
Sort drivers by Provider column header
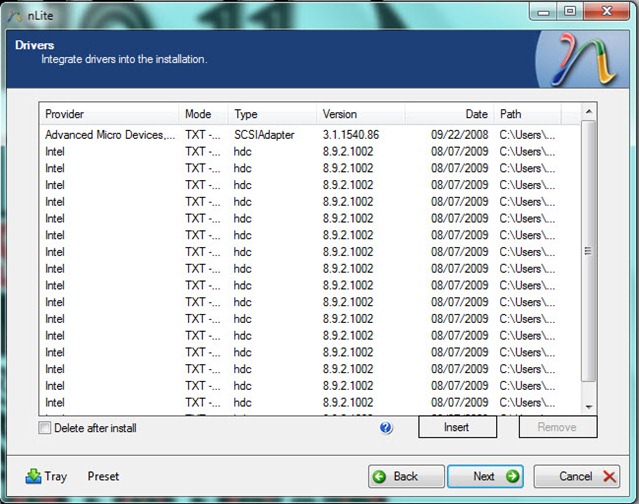click(108, 114)
